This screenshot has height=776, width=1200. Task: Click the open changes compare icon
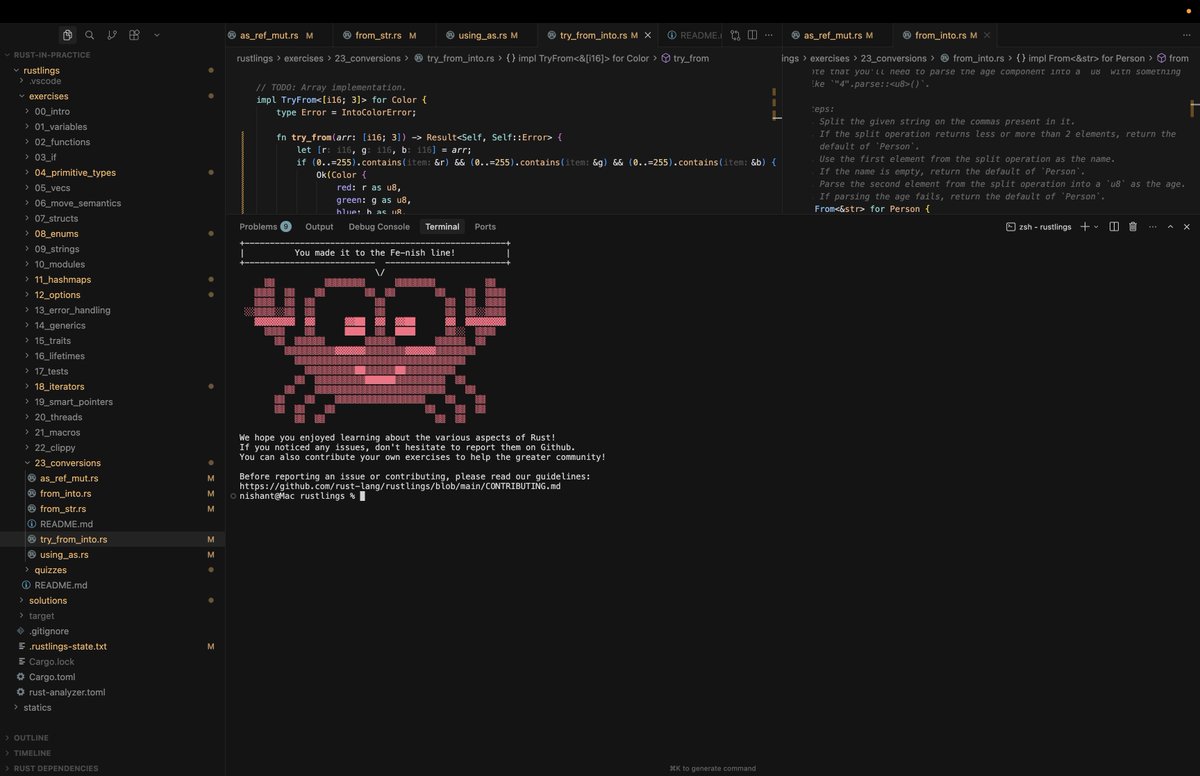pos(735,35)
